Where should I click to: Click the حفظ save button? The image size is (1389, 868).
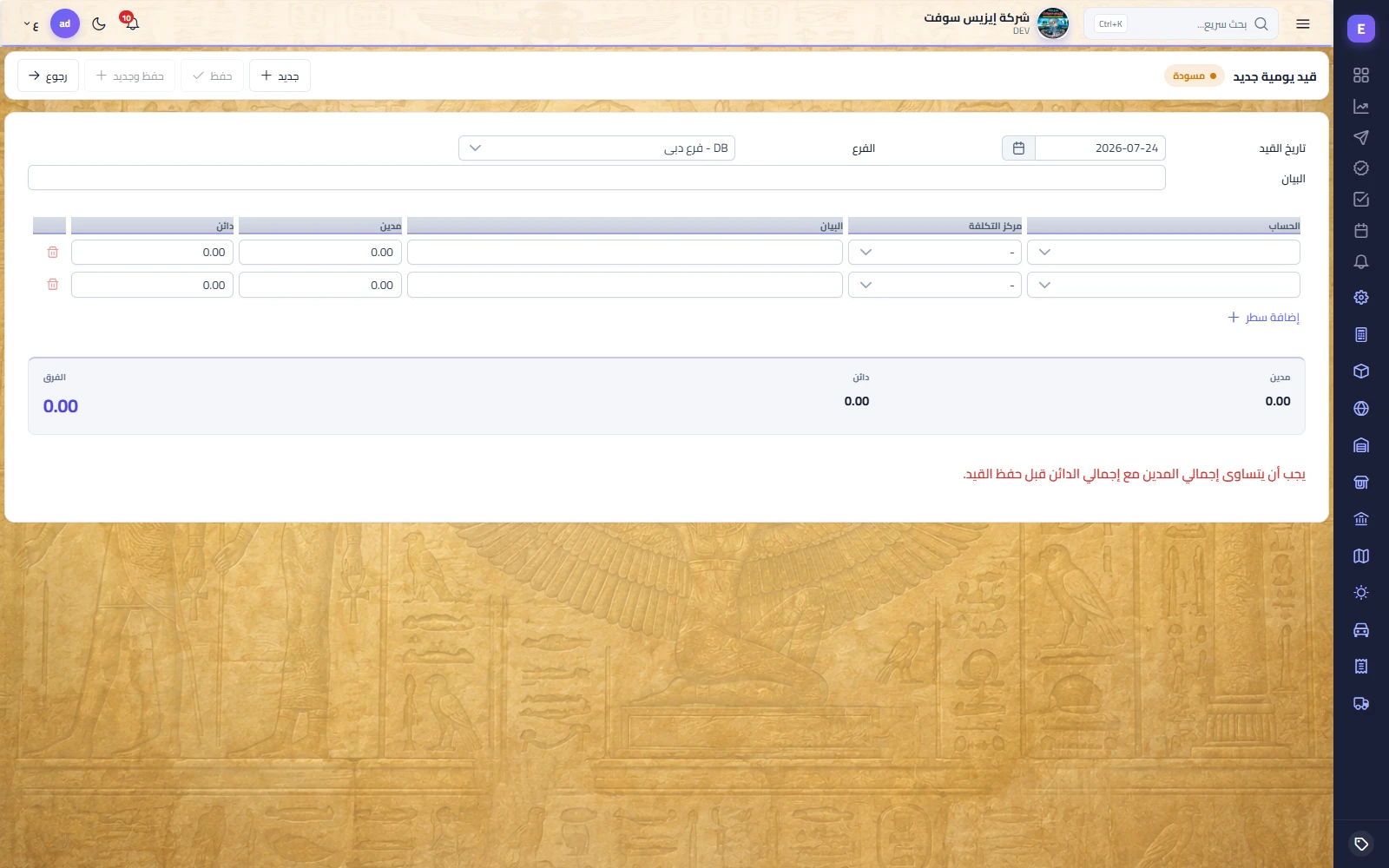coord(212,76)
